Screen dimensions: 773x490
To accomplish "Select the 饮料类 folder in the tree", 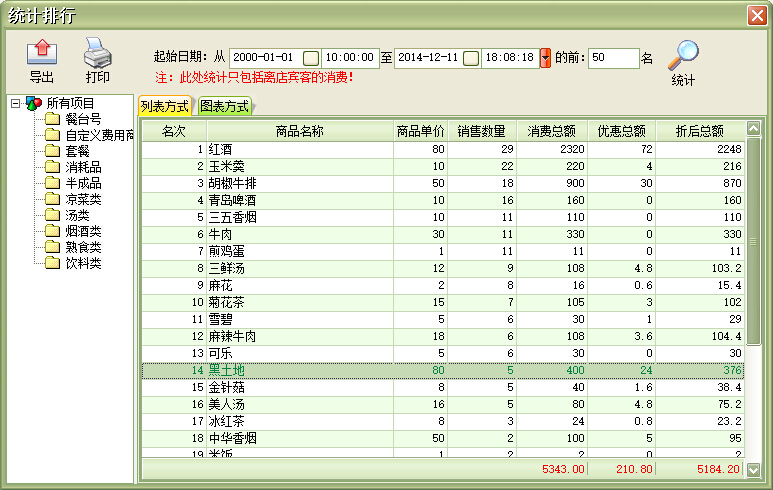I will click(82, 263).
